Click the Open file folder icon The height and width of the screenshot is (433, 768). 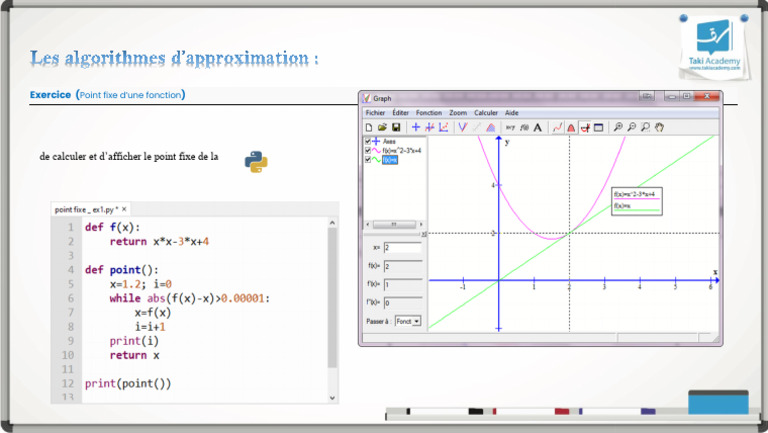382,127
